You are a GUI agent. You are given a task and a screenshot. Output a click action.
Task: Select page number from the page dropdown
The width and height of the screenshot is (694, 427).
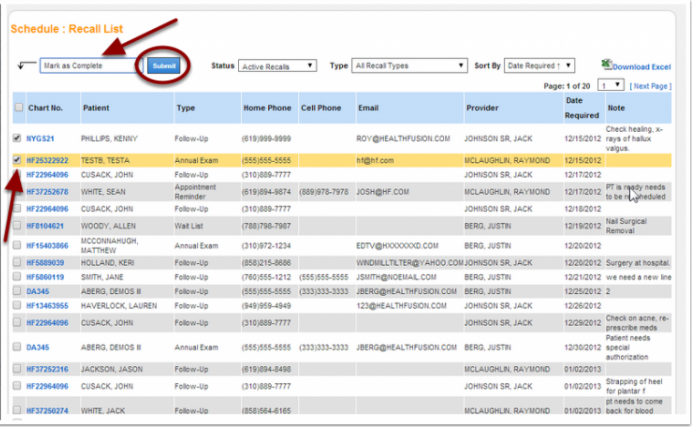coord(610,86)
